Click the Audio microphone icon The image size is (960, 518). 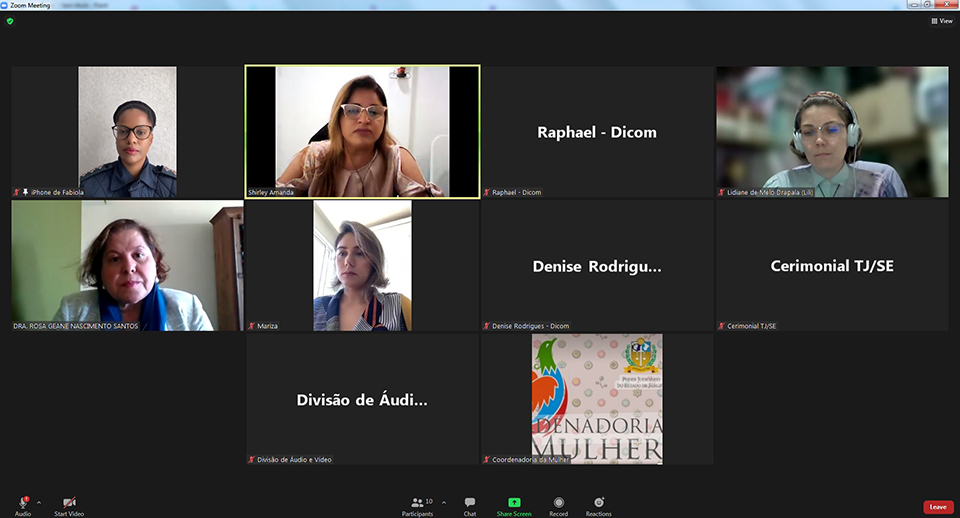click(x=22, y=502)
